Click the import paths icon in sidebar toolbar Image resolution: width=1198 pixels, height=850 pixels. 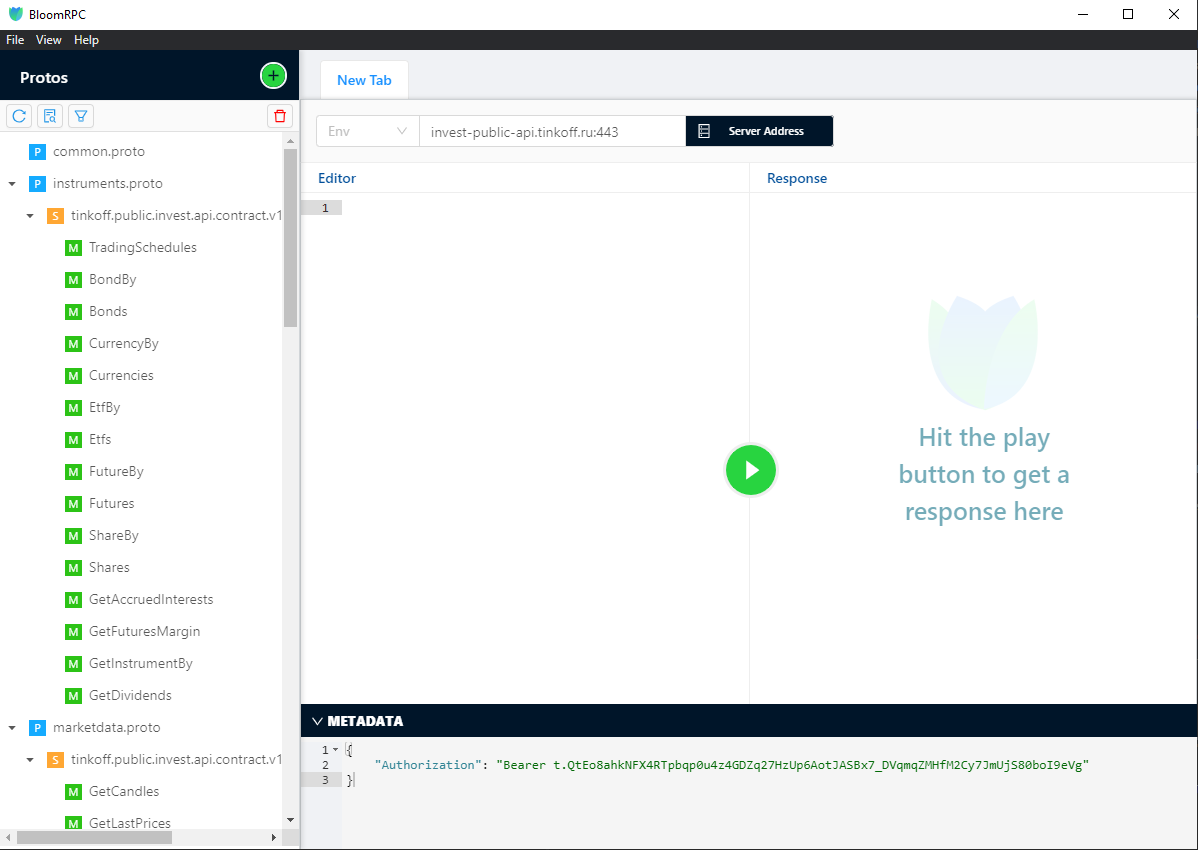(x=50, y=116)
